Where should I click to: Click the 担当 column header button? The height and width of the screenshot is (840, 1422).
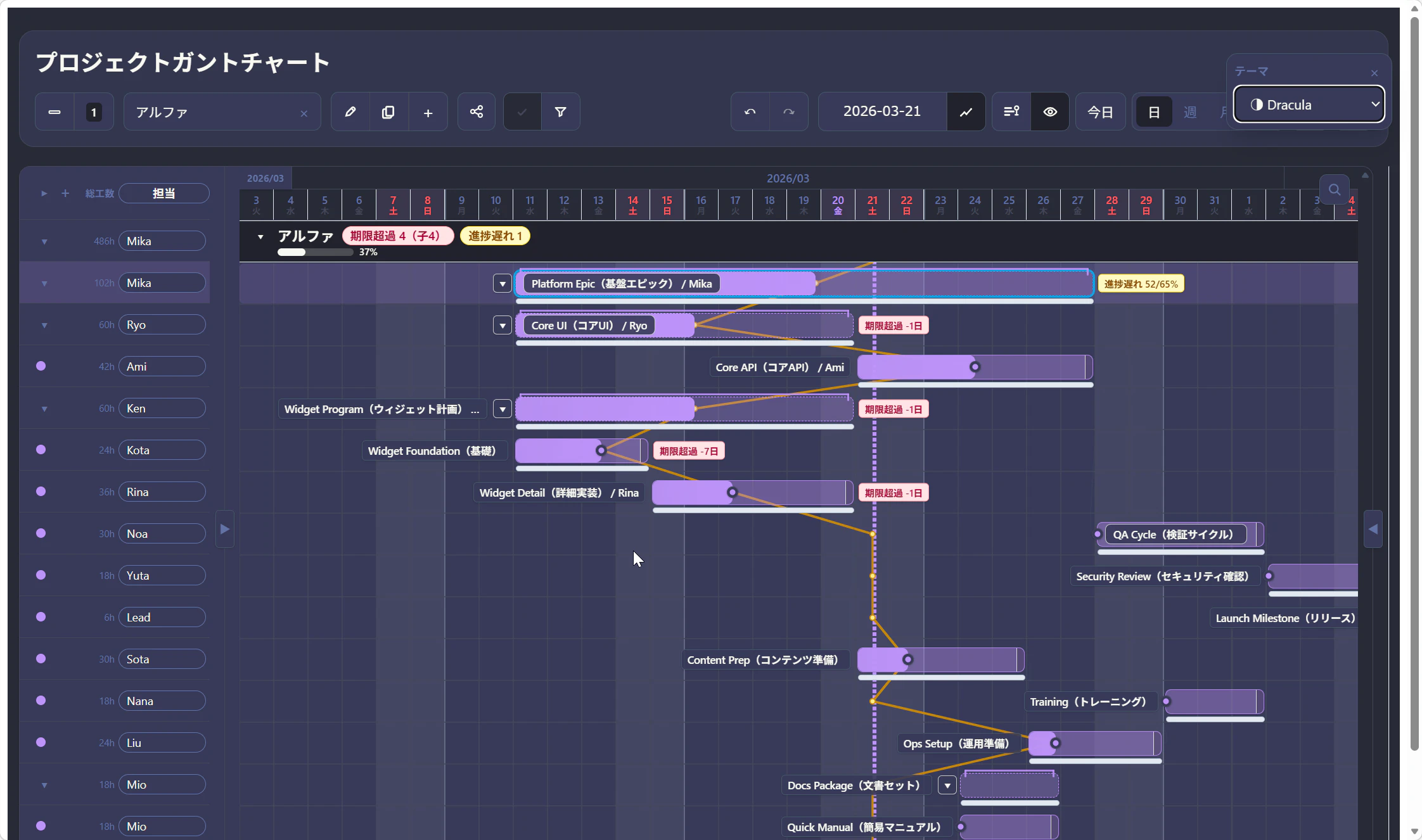(164, 193)
